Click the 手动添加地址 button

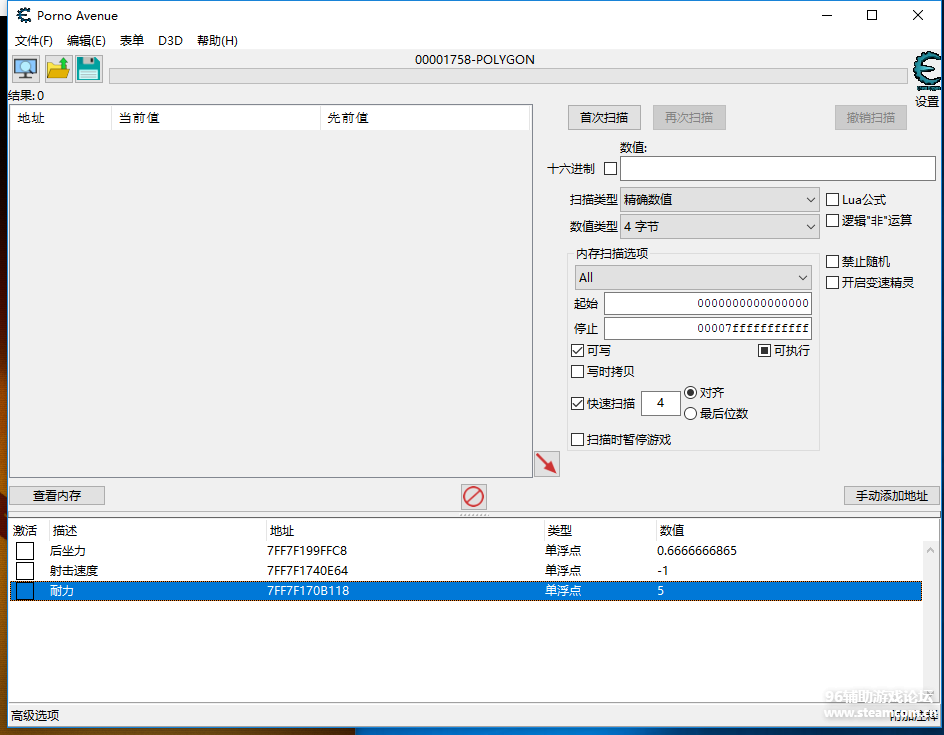pyautogui.click(x=891, y=495)
